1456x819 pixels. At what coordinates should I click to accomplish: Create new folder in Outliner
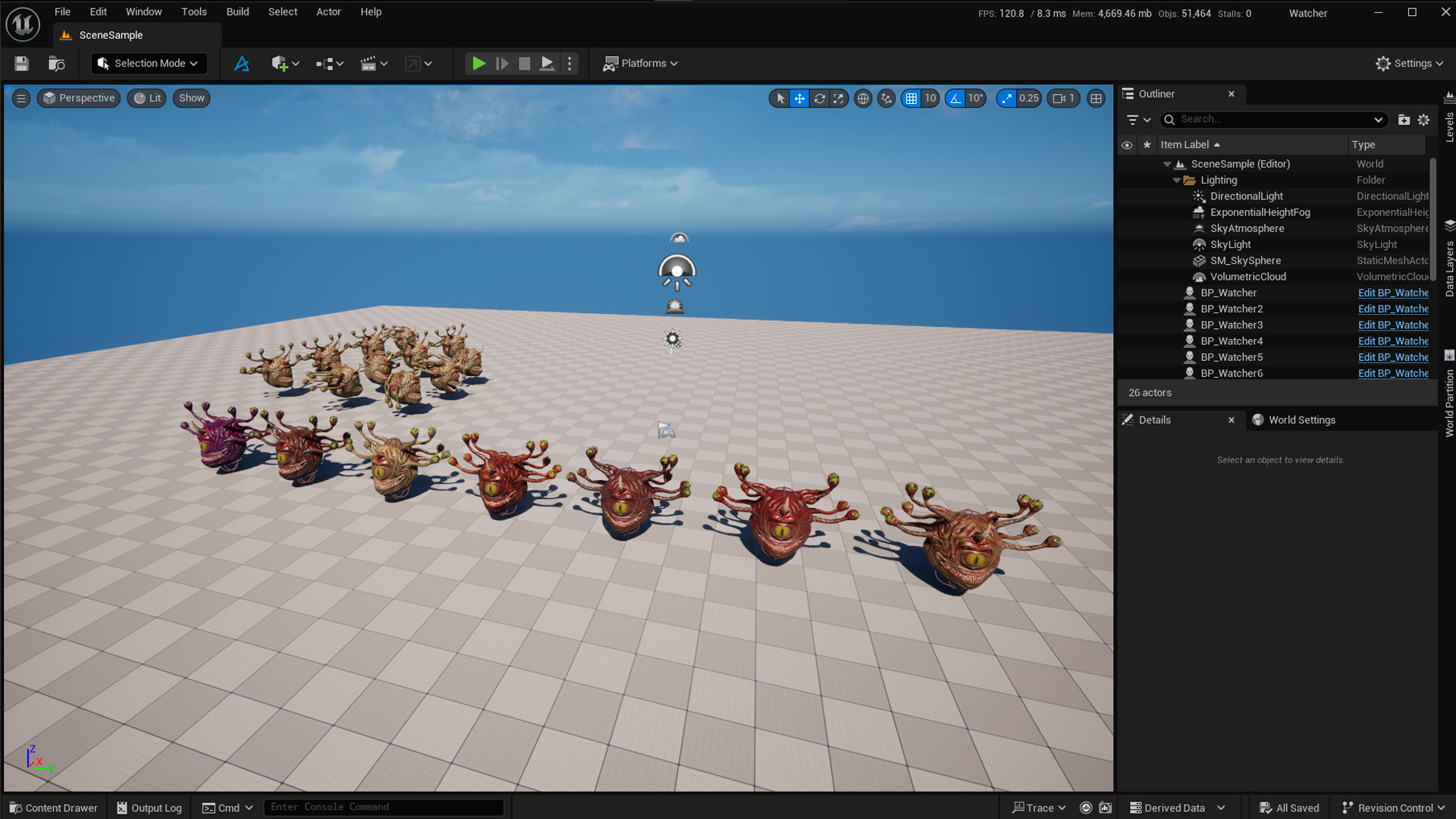coord(1404,120)
